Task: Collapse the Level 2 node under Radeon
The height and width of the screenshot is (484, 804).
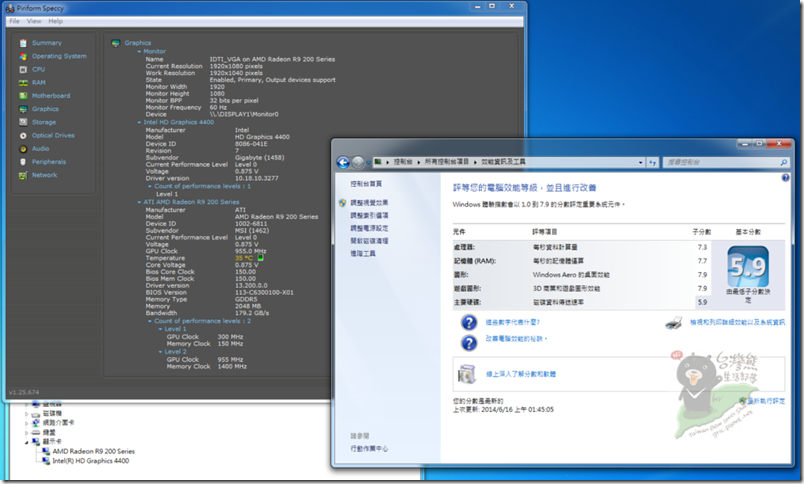Action: pos(160,352)
